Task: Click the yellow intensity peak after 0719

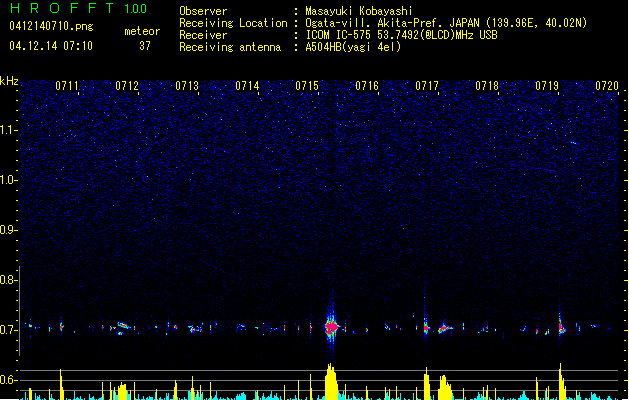Action: 562,382
